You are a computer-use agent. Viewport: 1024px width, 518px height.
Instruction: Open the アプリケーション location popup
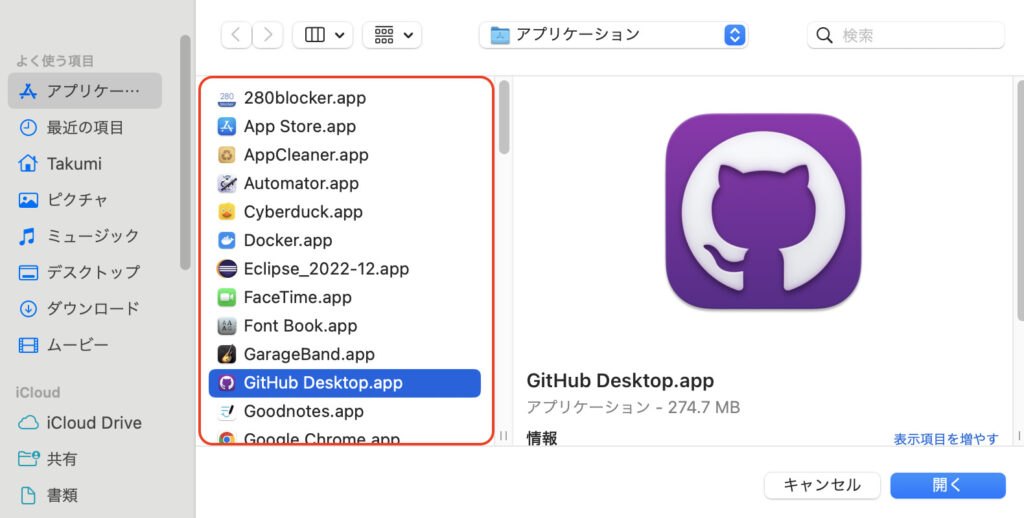[613, 35]
